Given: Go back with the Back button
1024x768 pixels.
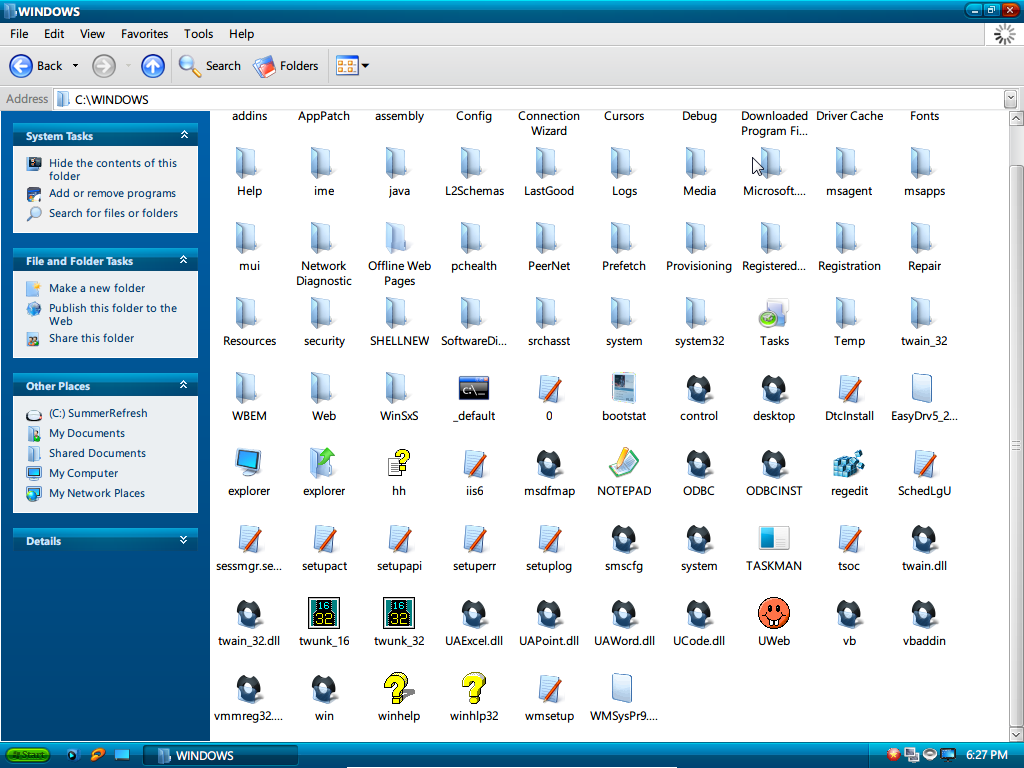Looking at the screenshot, I should point(36,66).
